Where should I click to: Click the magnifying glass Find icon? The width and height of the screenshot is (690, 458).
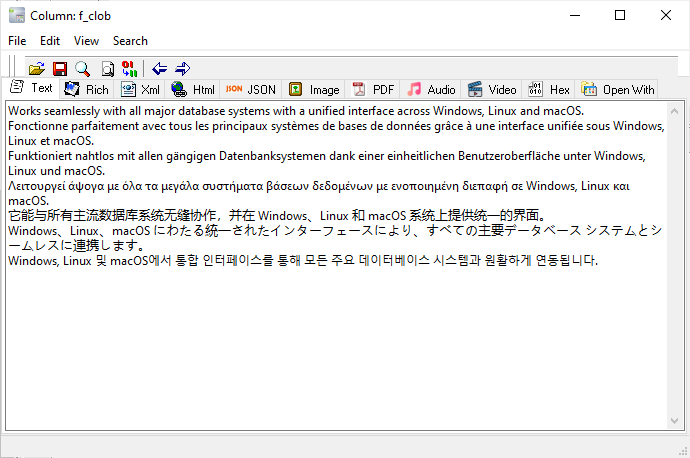tap(82, 69)
